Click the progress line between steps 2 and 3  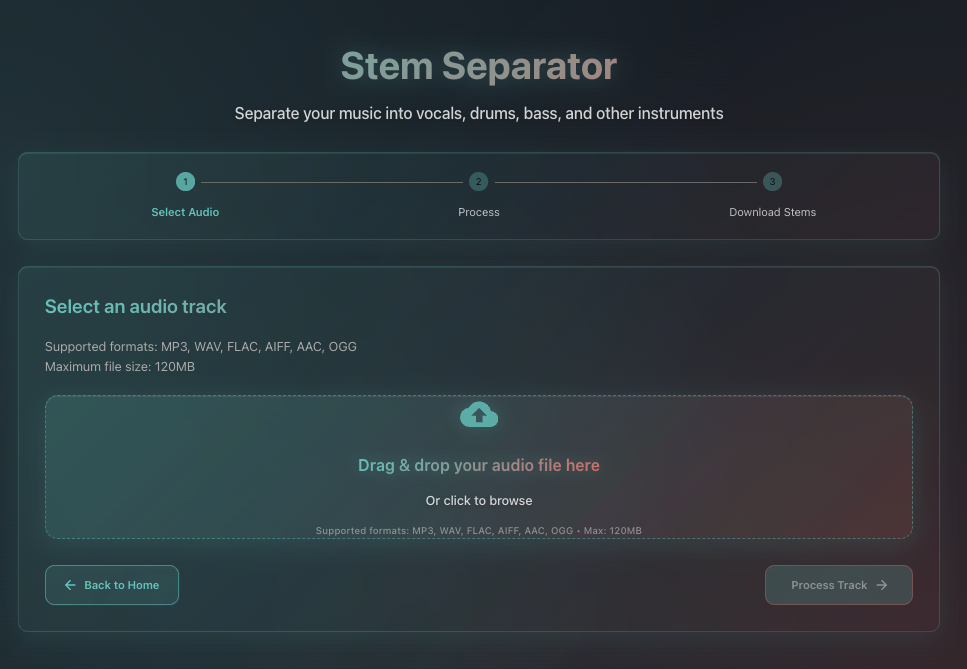(626, 182)
